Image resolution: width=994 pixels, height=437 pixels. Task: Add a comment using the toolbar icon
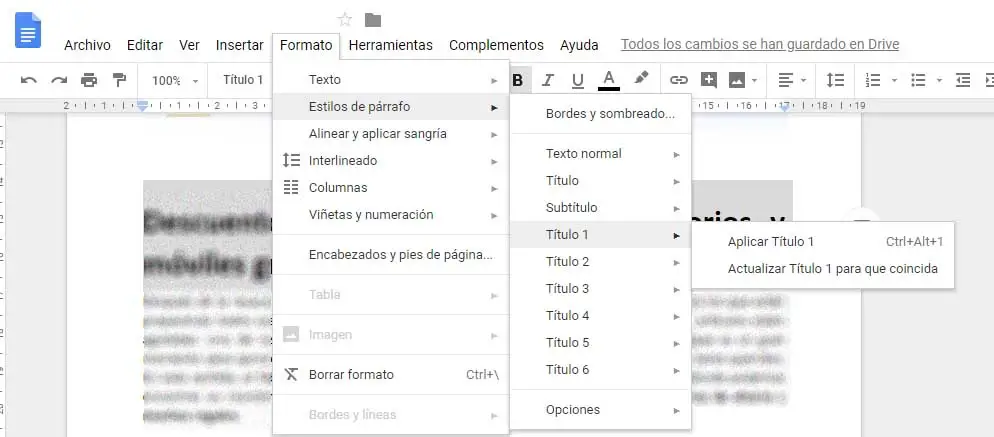tap(709, 80)
